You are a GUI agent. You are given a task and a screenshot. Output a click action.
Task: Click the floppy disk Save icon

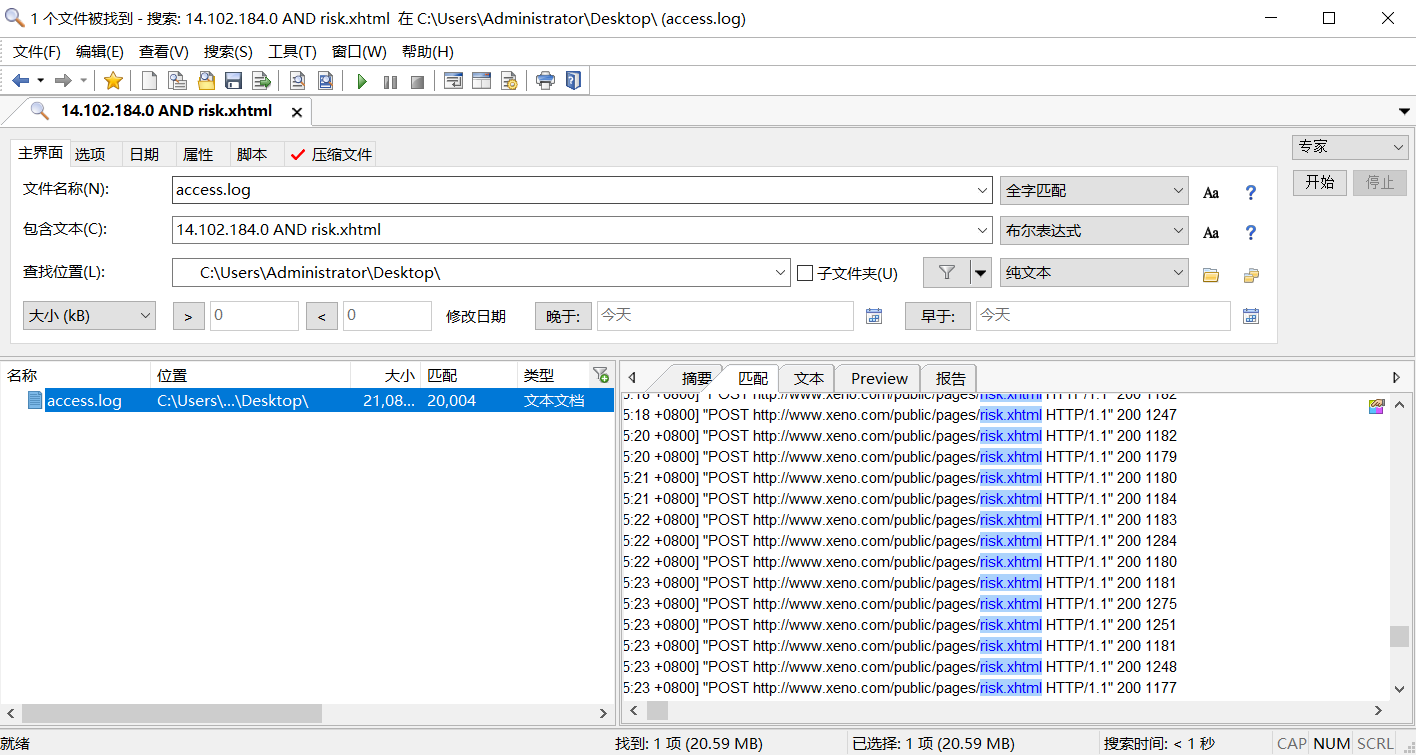coord(233,81)
